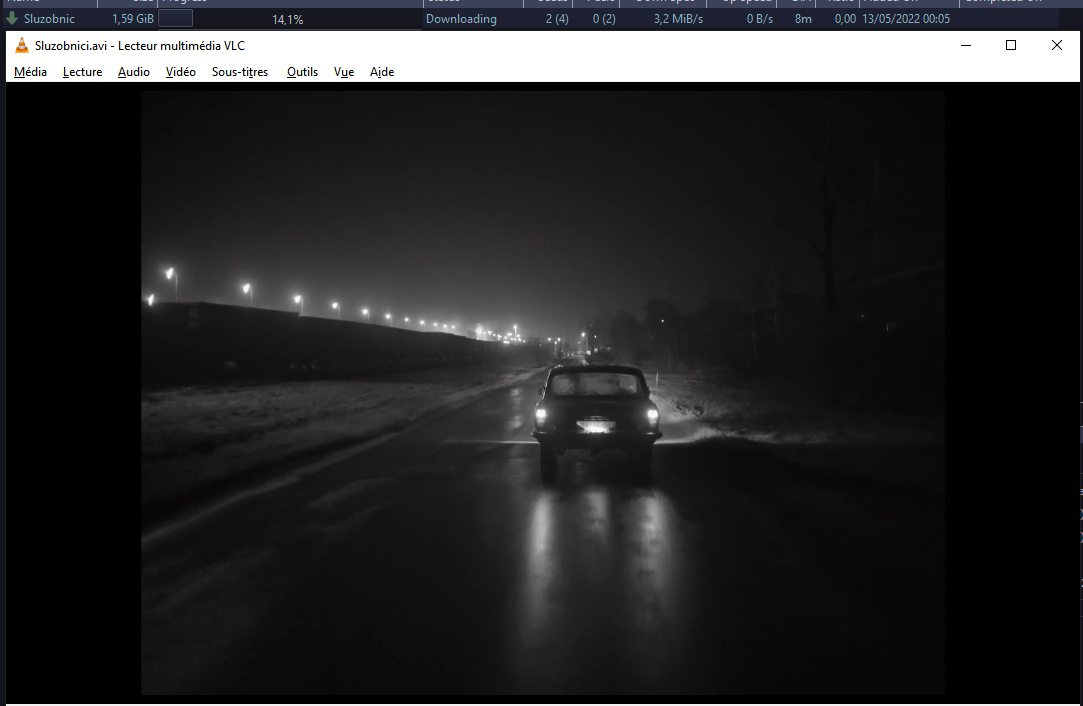Screen dimensions: 1083x706
Task: Click the green download arrow icon for Sluzobnic
Action: click(x=12, y=19)
